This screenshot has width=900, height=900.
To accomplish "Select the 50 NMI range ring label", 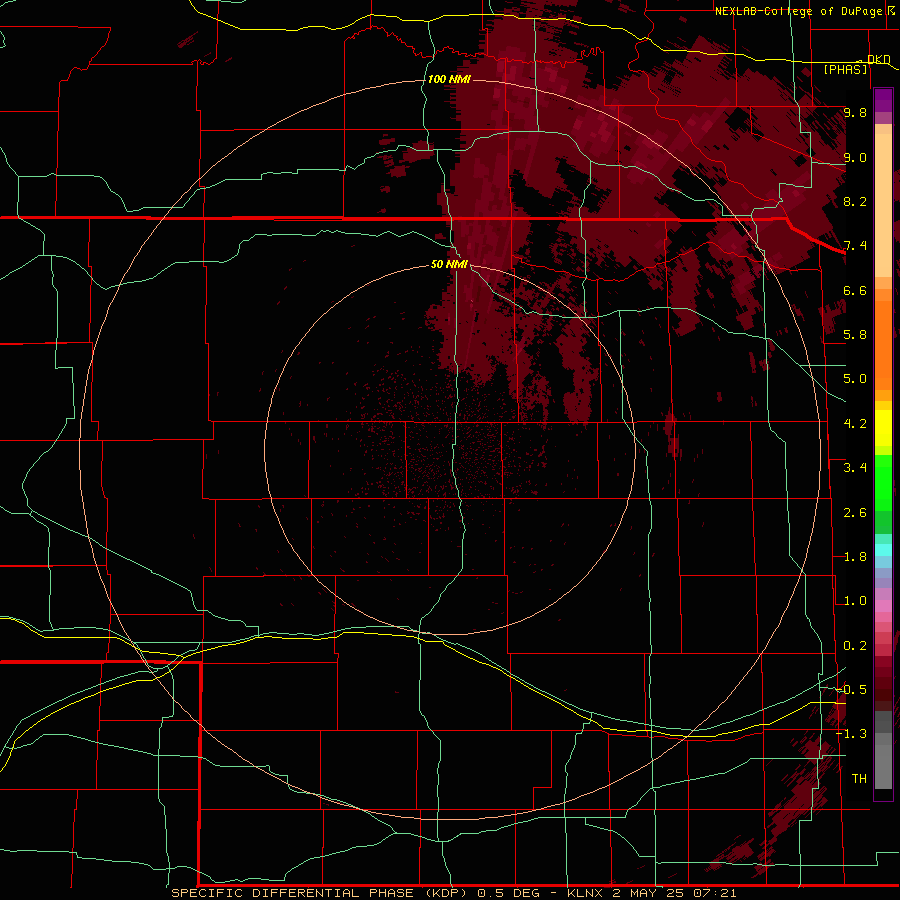I will point(449,264).
